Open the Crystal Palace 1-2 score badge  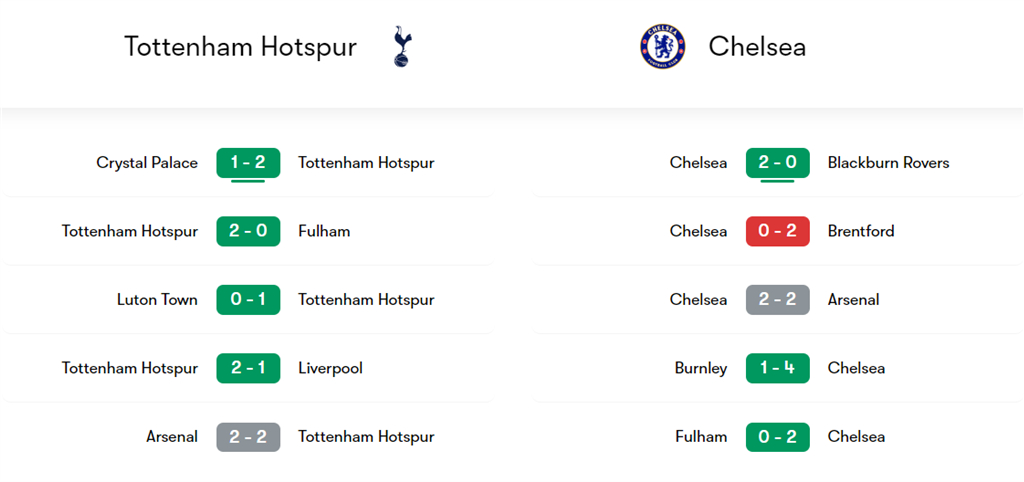[x=248, y=163]
